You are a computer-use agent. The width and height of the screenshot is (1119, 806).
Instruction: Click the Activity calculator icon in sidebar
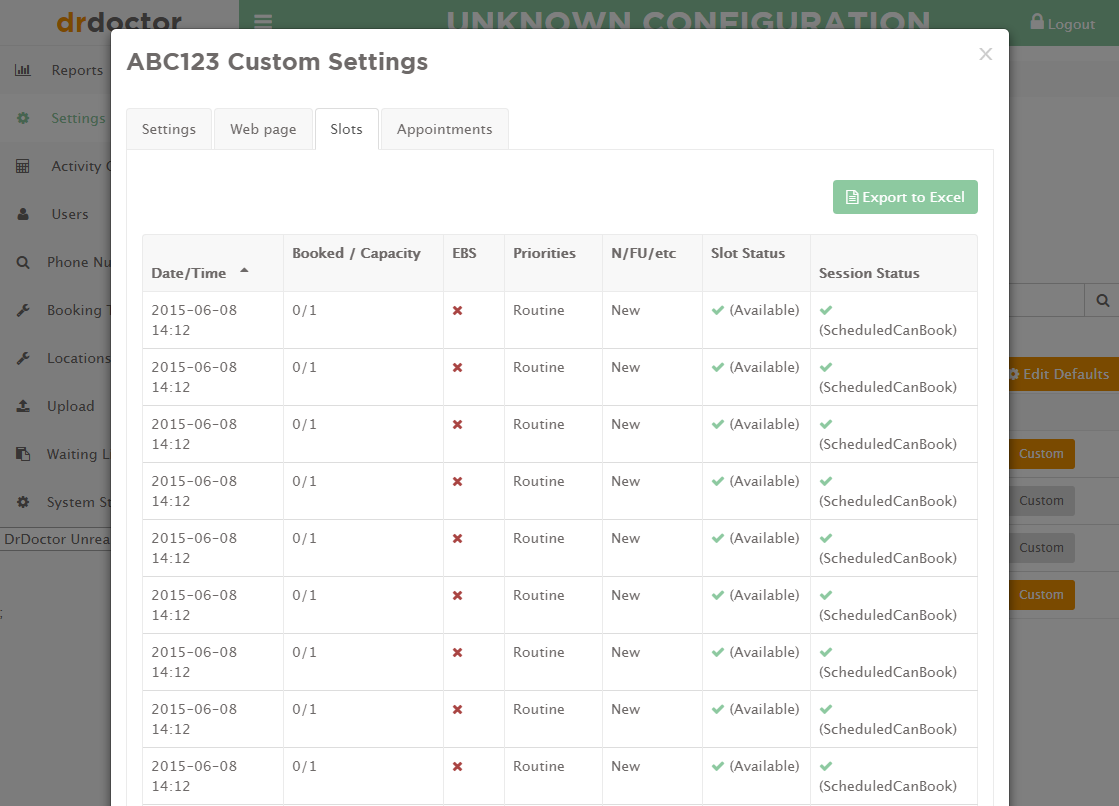23,166
